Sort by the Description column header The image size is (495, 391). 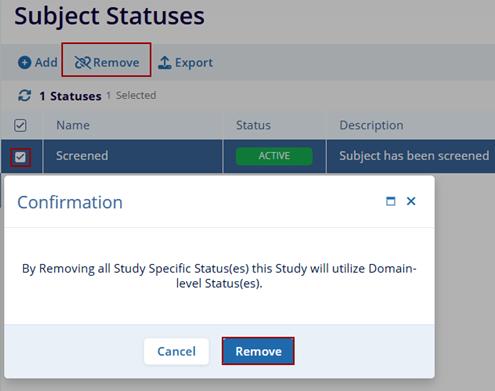(371, 125)
